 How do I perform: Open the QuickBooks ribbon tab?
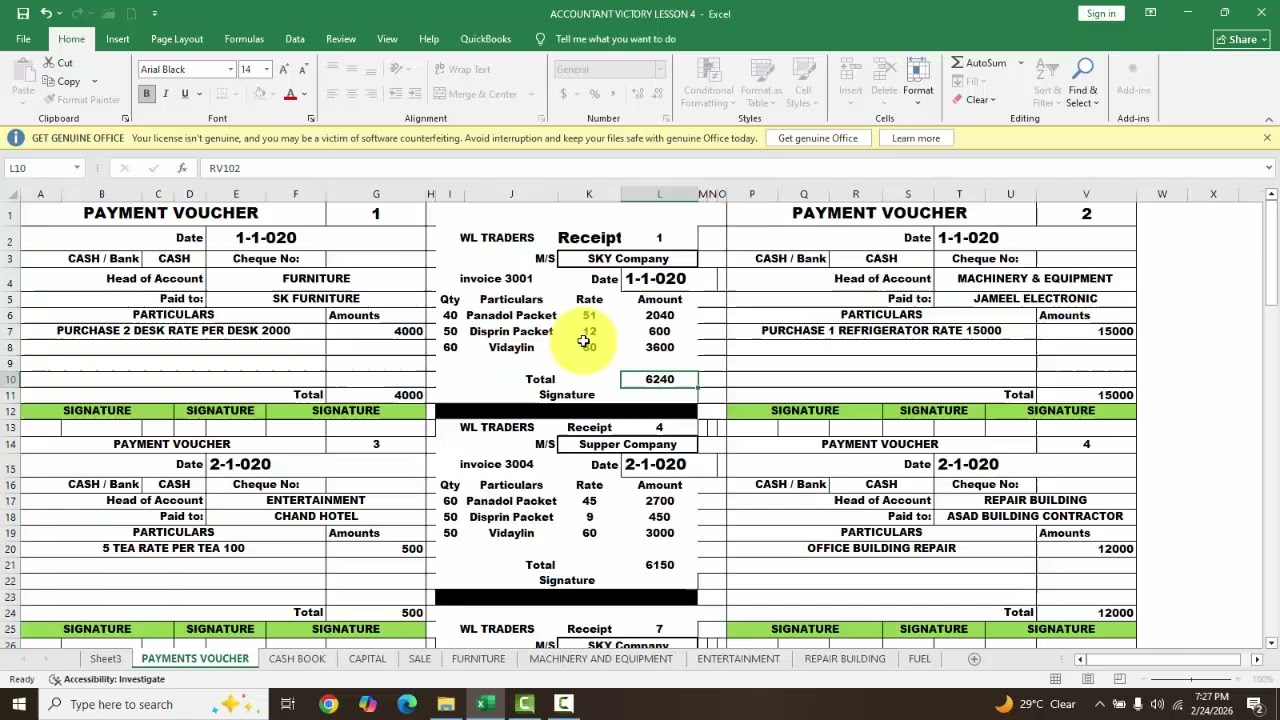click(486, 39)
